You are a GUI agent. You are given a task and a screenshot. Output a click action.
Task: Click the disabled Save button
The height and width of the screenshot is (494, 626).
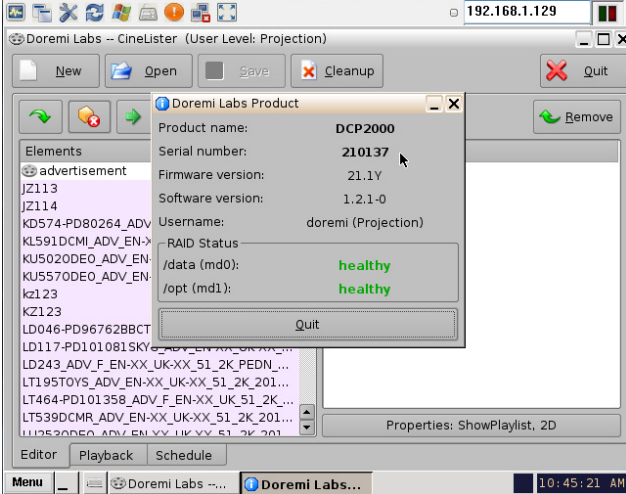tap(242, 71)
